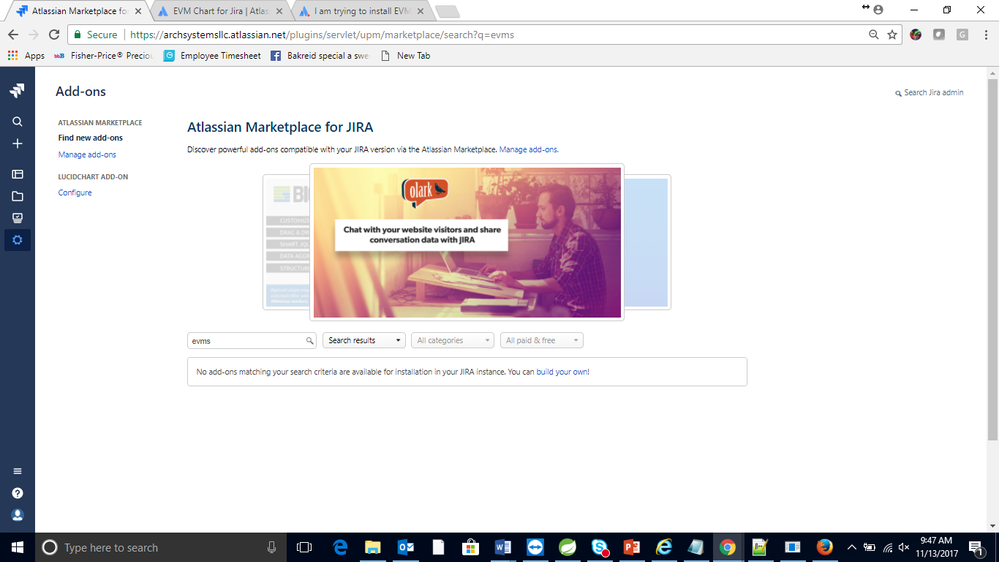
Task: Click the gray square extension icon left of G
Action: click(x=939, y=35)
